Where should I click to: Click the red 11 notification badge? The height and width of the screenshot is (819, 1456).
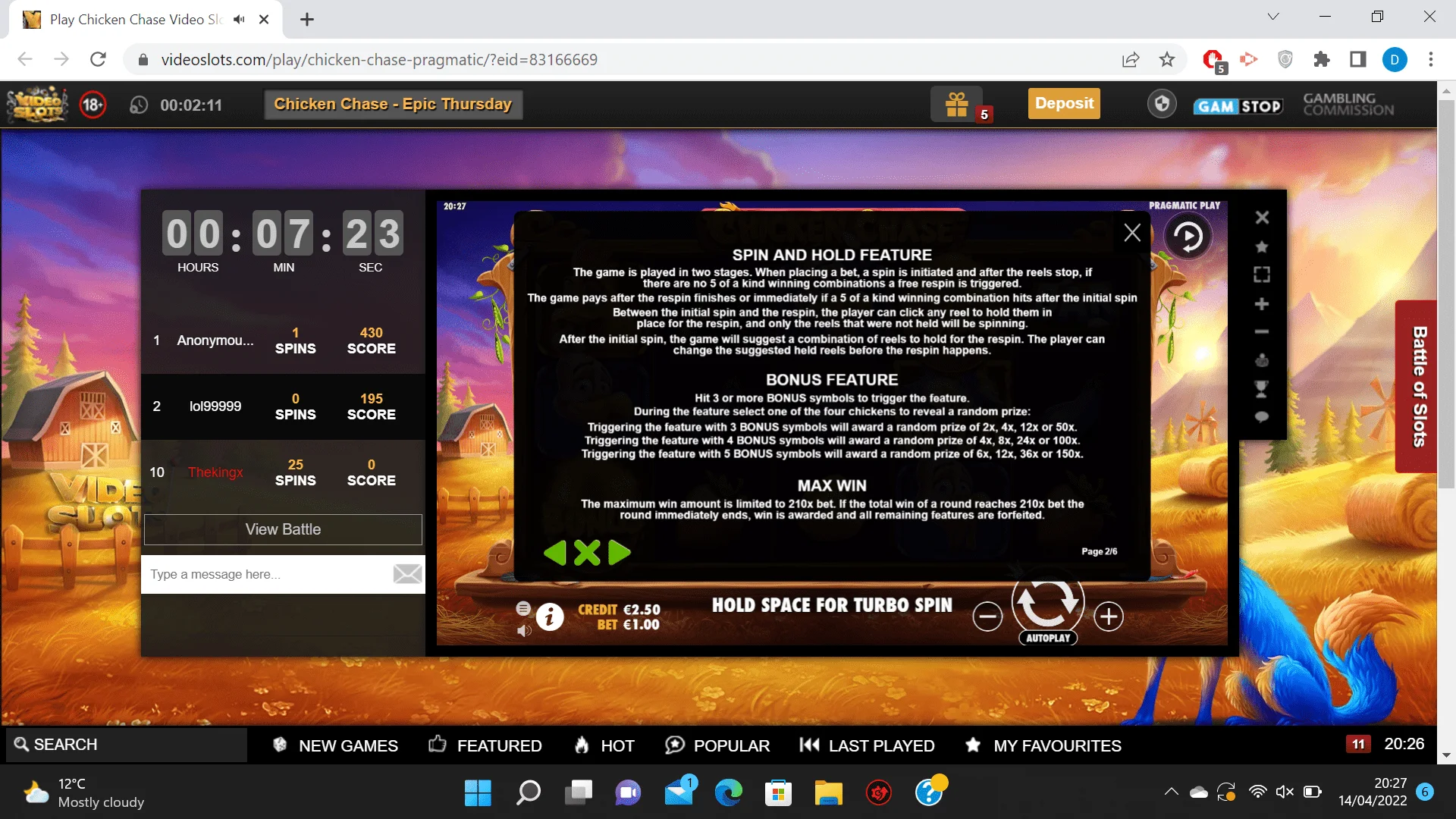(1358, 744)
